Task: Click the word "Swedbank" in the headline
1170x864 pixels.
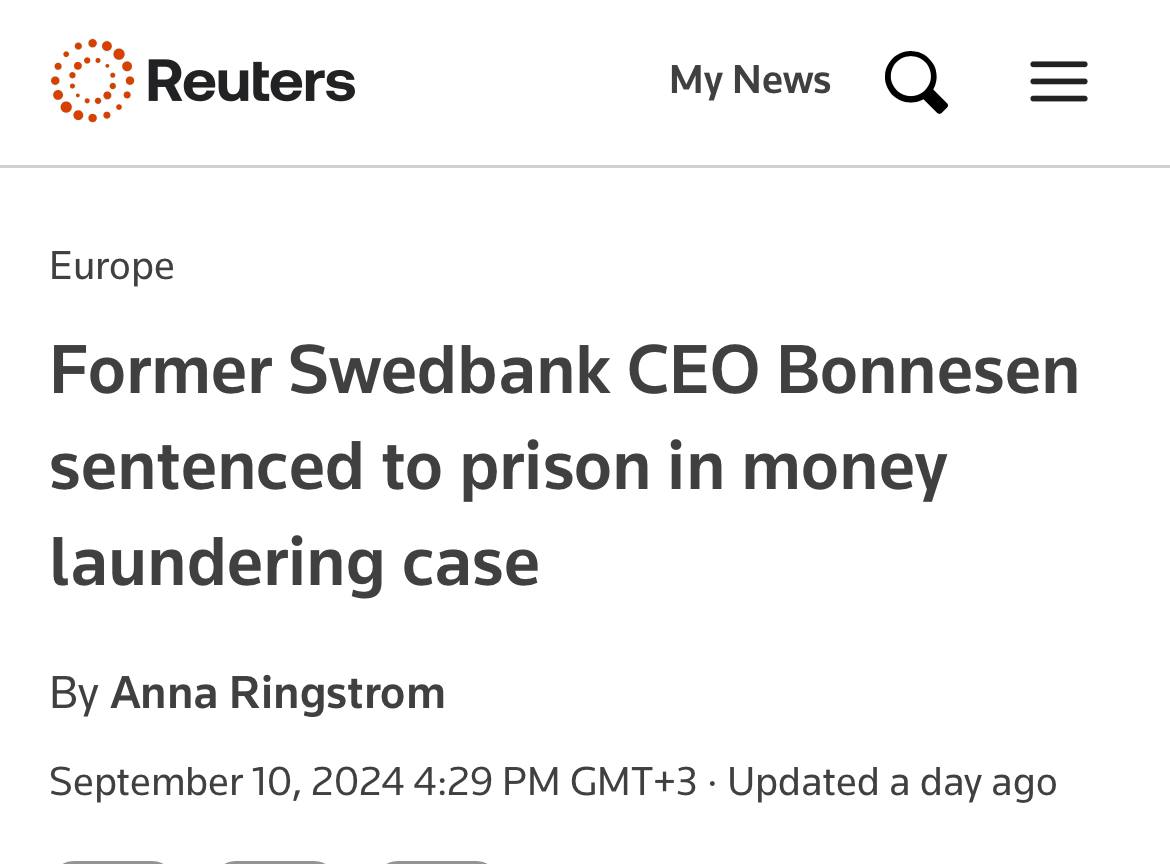Action: click(449, 371)
